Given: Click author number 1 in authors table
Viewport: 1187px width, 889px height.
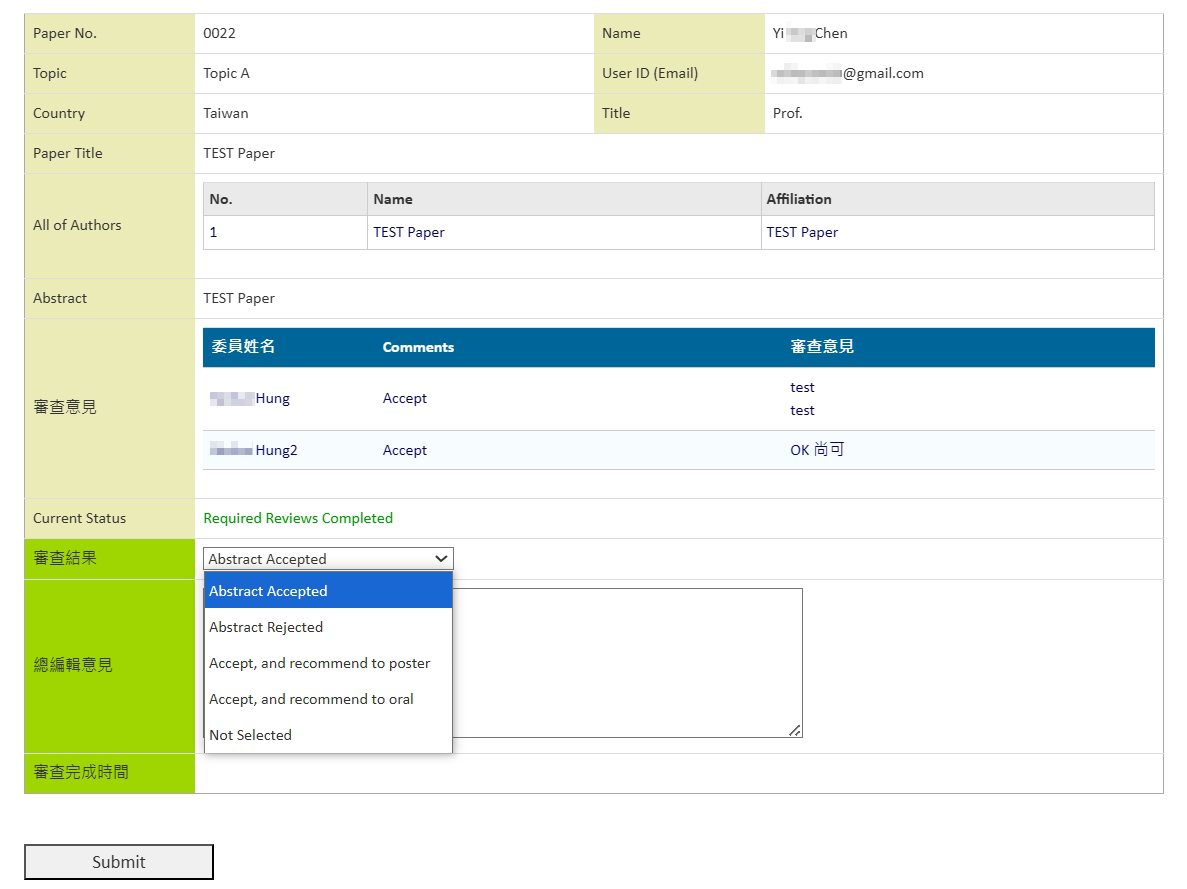Looking at the screenshot, I should [x=213, y=232].
